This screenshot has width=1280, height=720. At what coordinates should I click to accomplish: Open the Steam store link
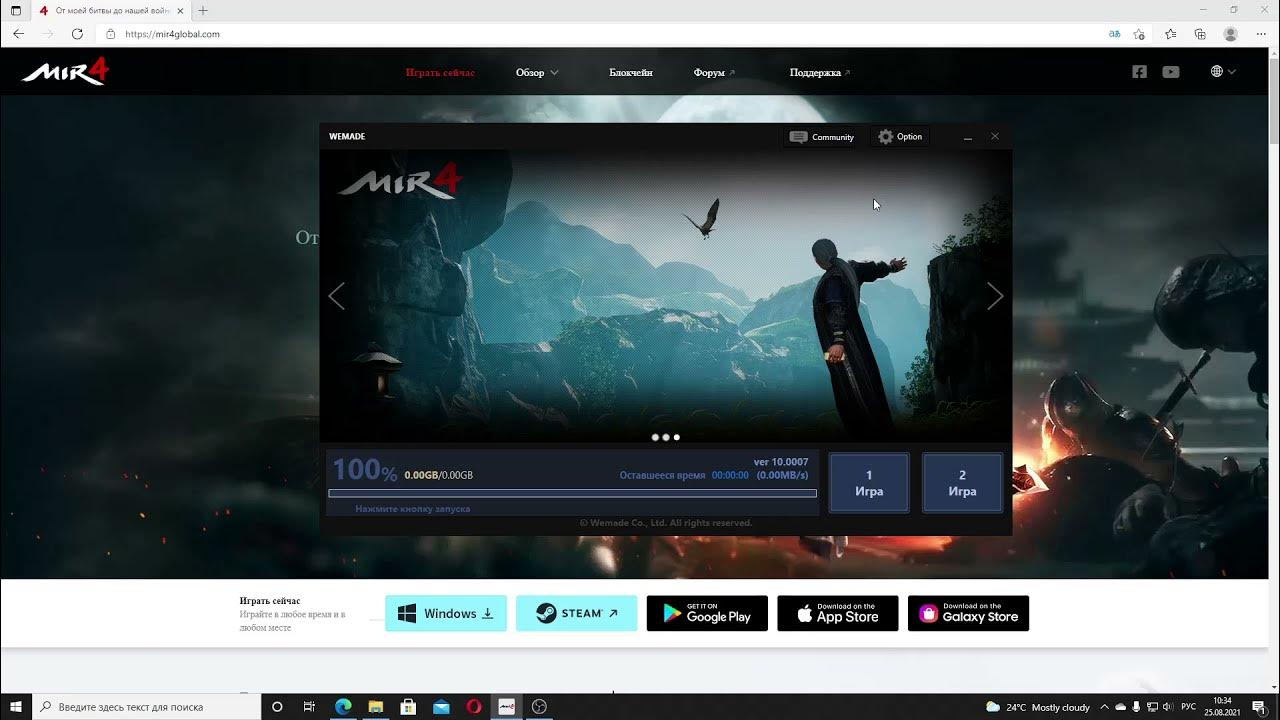[x=576, y=613]
